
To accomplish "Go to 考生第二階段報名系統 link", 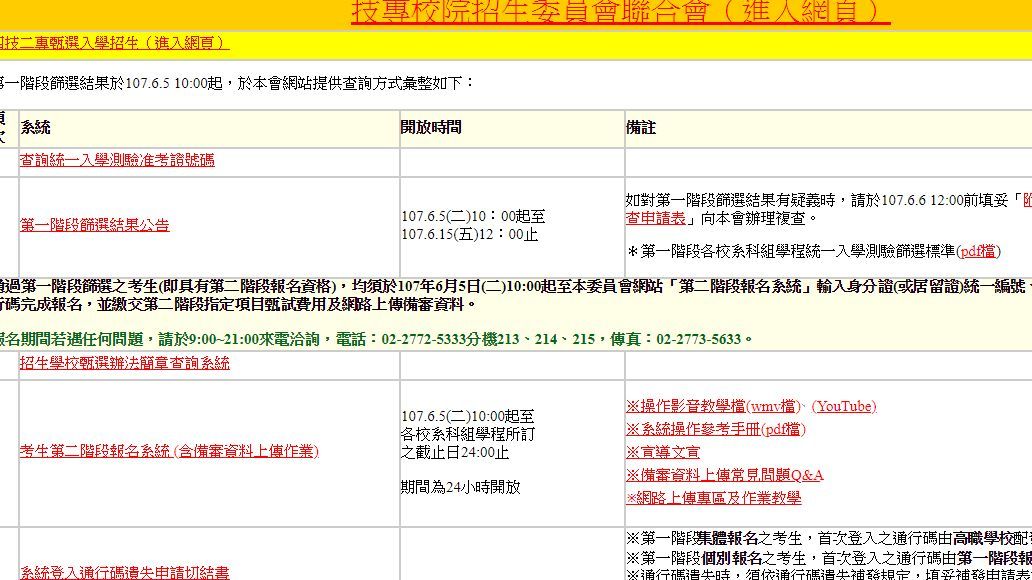I will [x=170, y=451].
